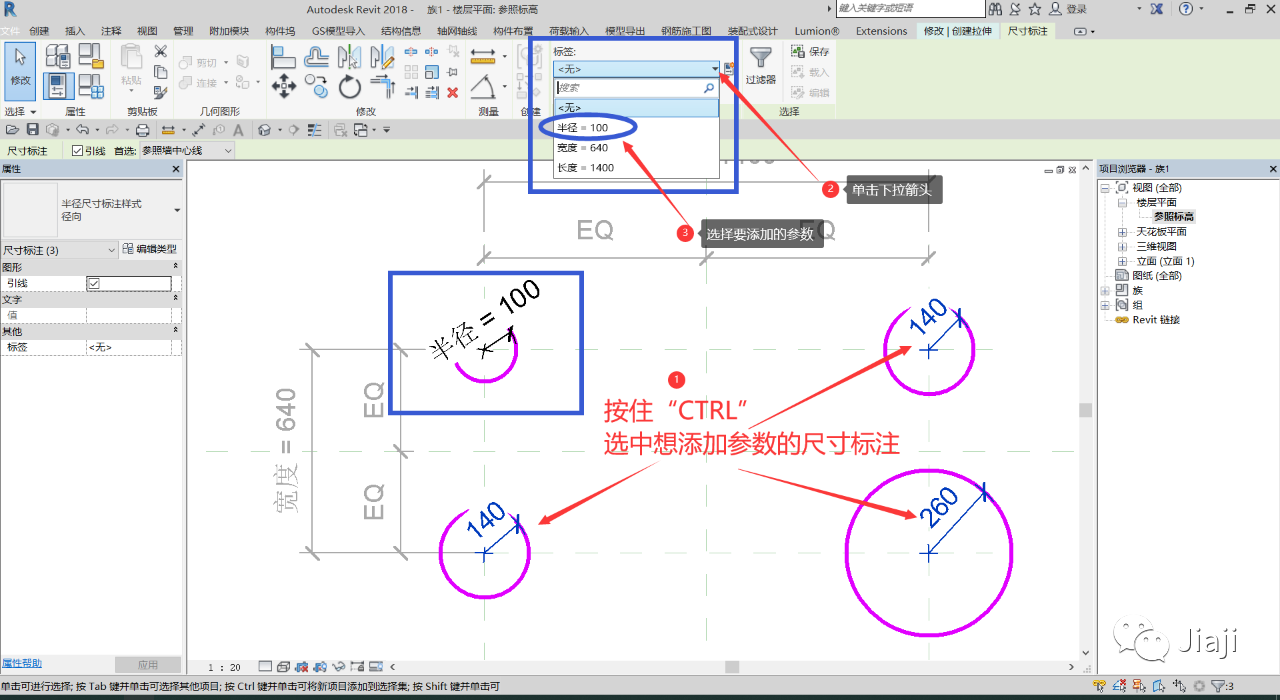Image resolution: width=1280 pixels, height=700 pixels.
Task: Click the drawing area horizontal scrollbar thumb
Action: [732, 667]
